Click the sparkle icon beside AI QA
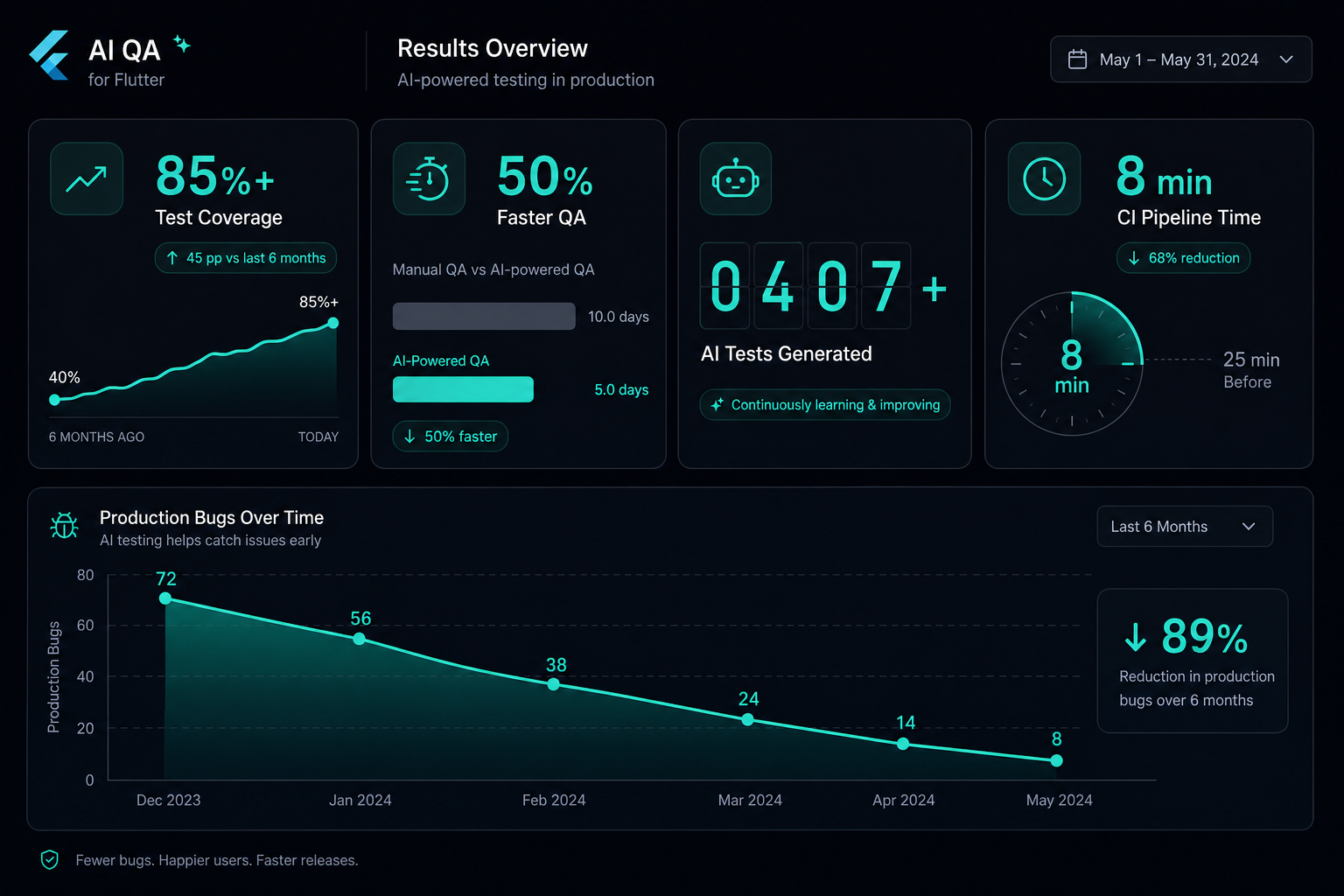The image size is (1344, 896). (x=181, y=44)
